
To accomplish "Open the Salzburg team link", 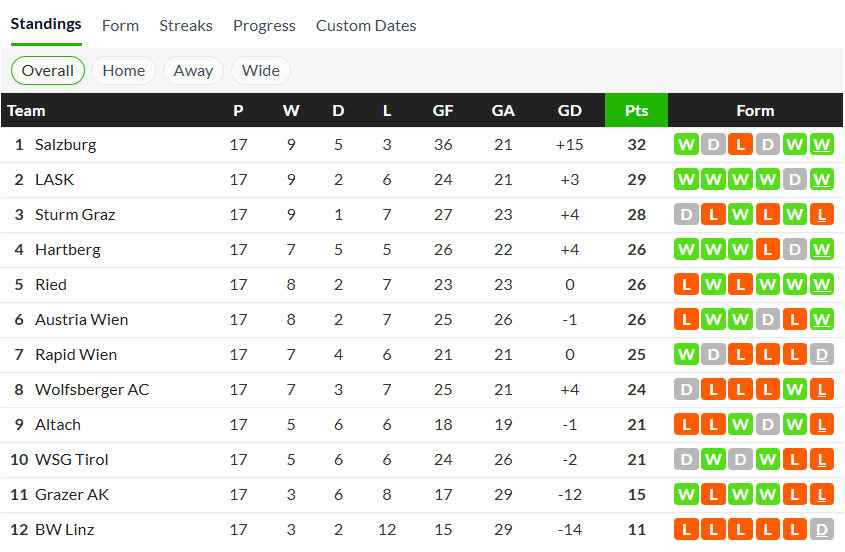I will coord(66,144).
